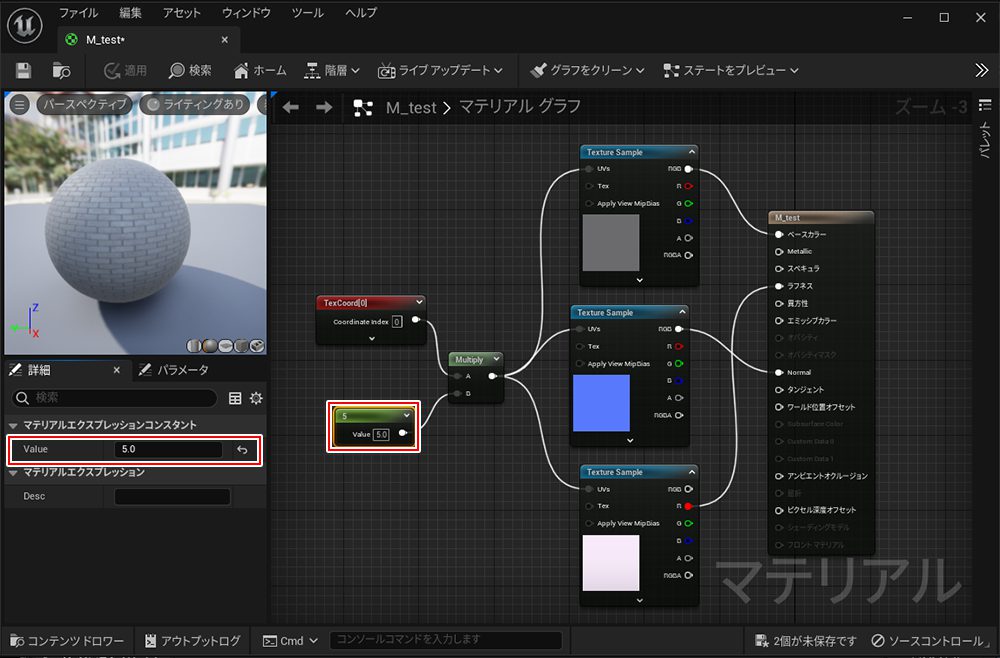The height and width of the screenshot is (658, 1000).
Task: Click the Browse to asset icon in toolbar
Action: (62, 71)
